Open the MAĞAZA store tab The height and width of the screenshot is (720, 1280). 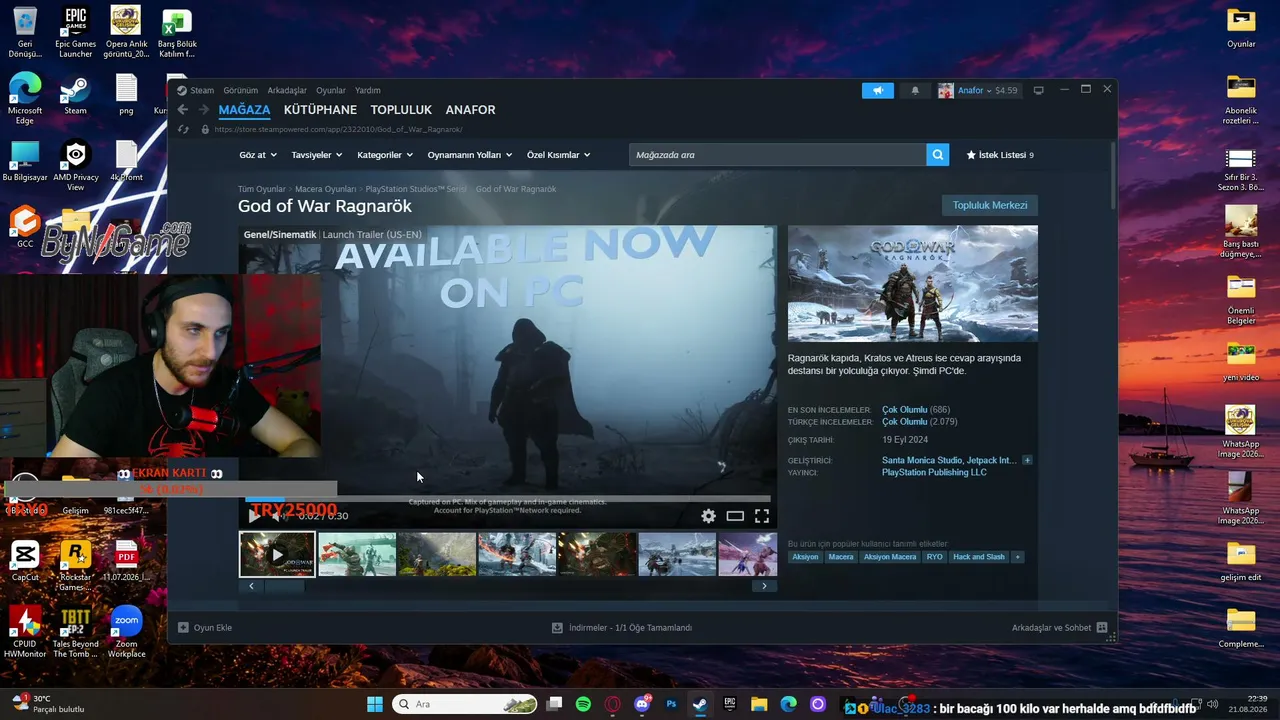coord(244,110)
